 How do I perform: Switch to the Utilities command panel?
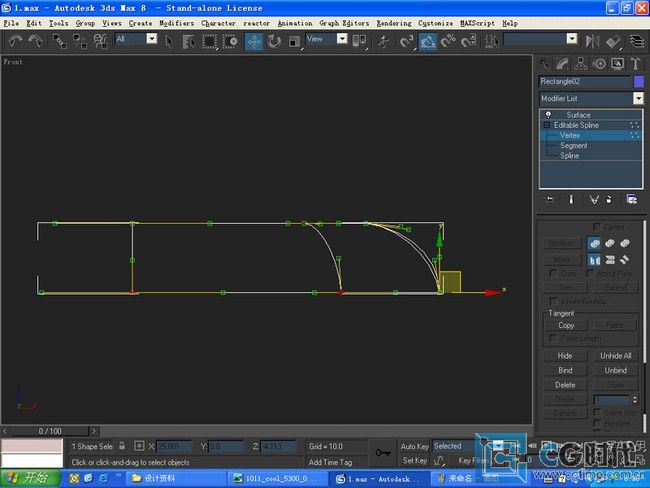point(635,63)
